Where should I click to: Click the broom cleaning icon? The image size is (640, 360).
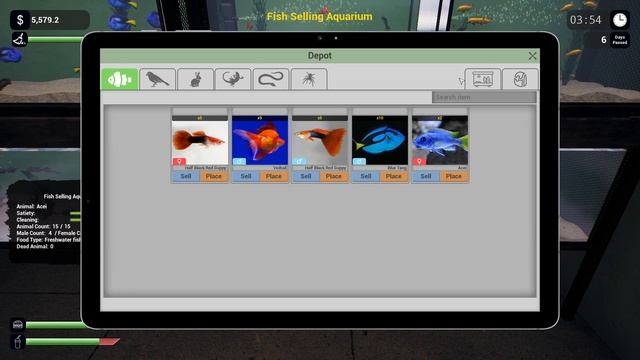point(19,40)
